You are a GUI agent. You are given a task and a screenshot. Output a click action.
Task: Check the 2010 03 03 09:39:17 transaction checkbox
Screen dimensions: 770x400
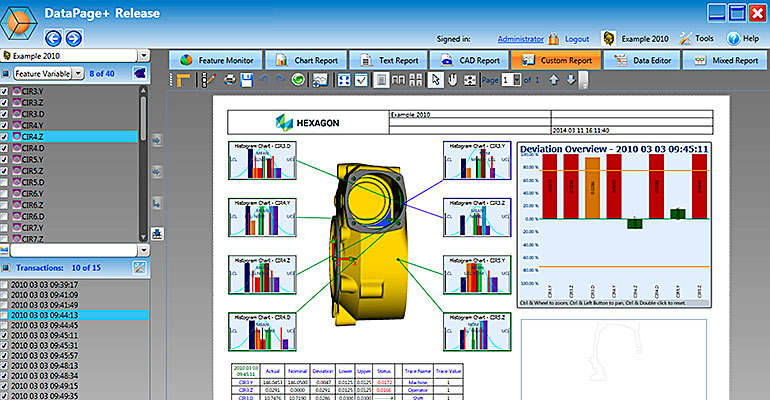[4, 285]
